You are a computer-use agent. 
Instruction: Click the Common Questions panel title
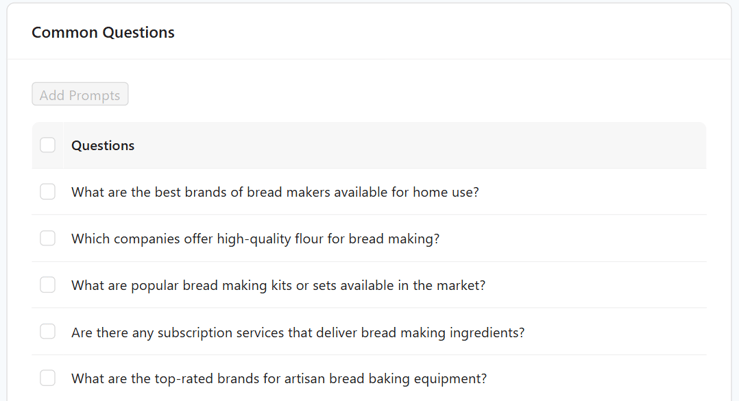(x=103, y=32)
